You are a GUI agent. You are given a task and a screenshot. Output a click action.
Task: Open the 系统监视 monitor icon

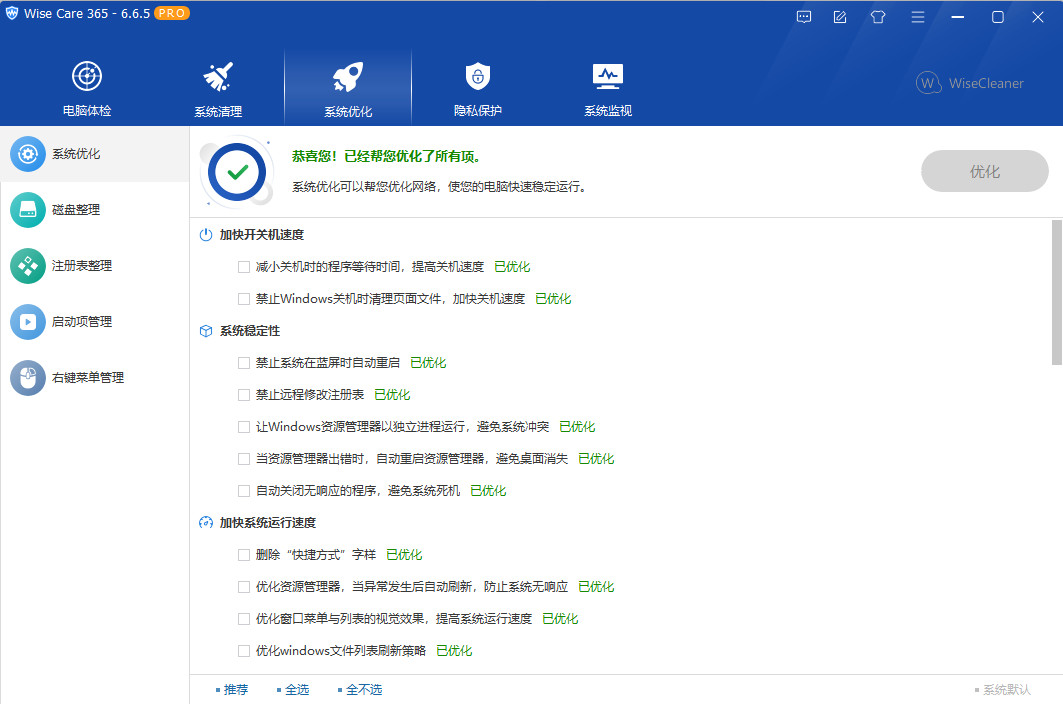607,77
